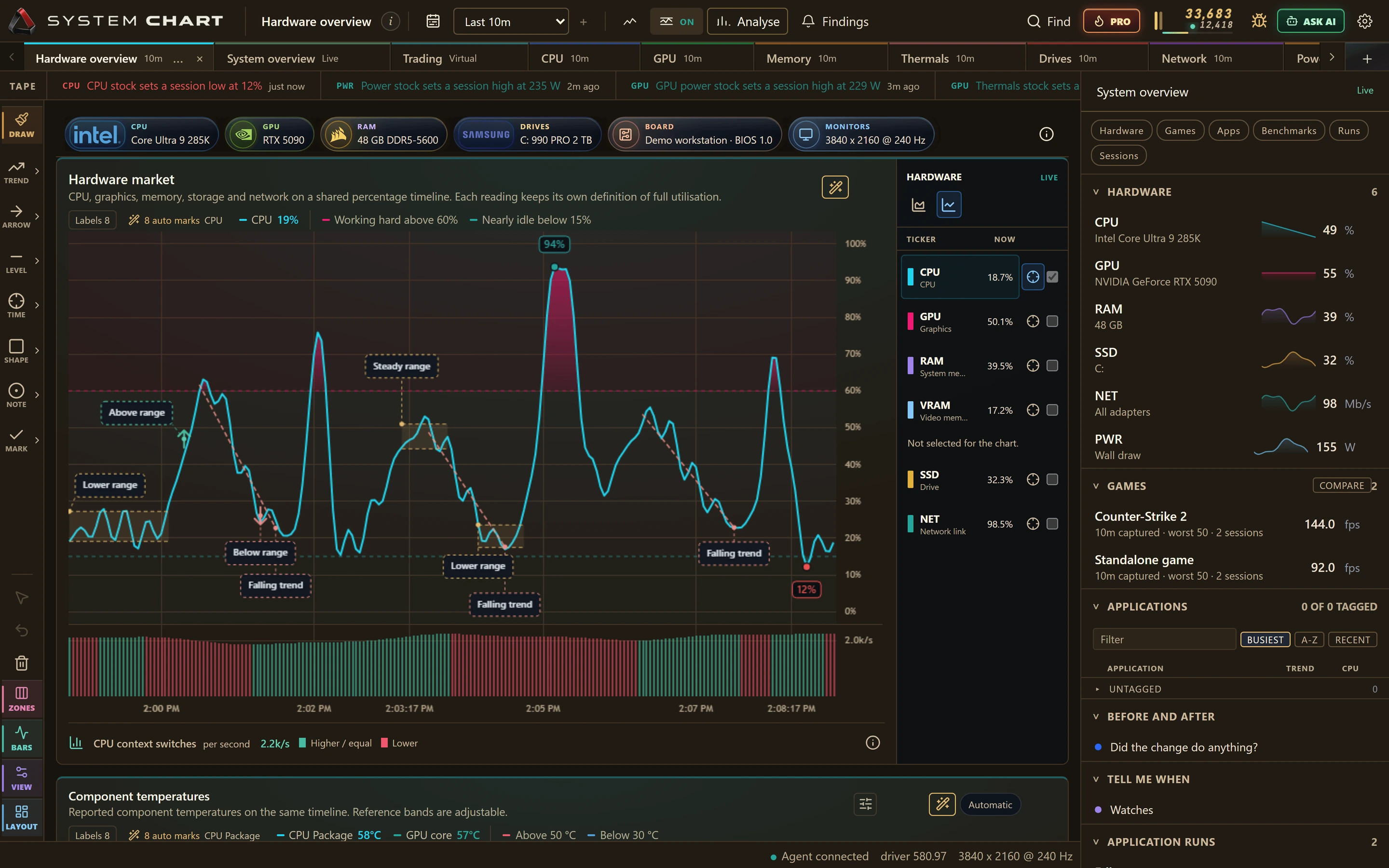
Task: Click the auto marks wand in Hardware market
Action: point(835,187)
